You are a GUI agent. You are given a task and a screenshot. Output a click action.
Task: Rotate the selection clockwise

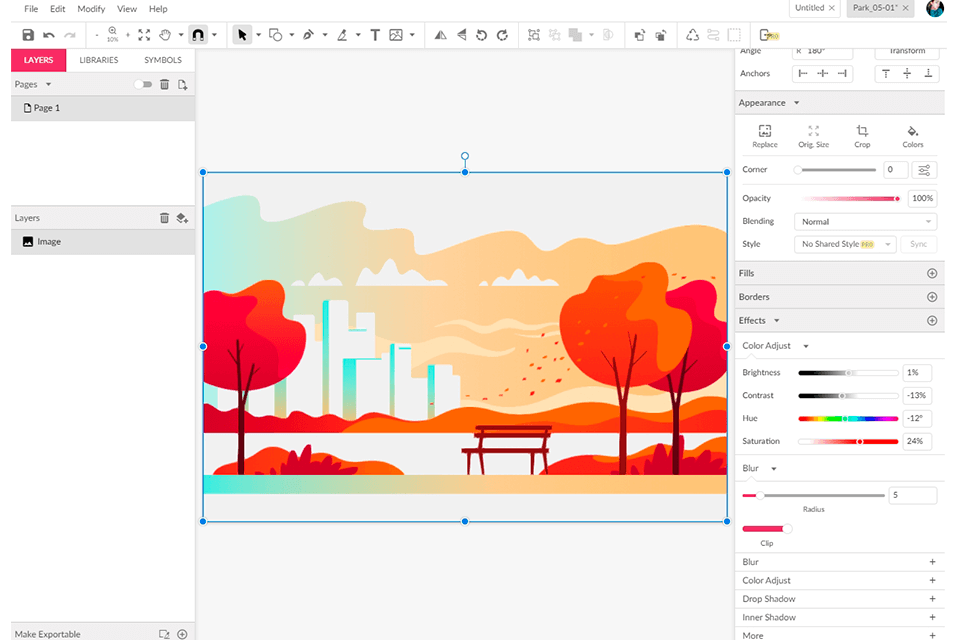pyautogui.click(x=503, y=35)
